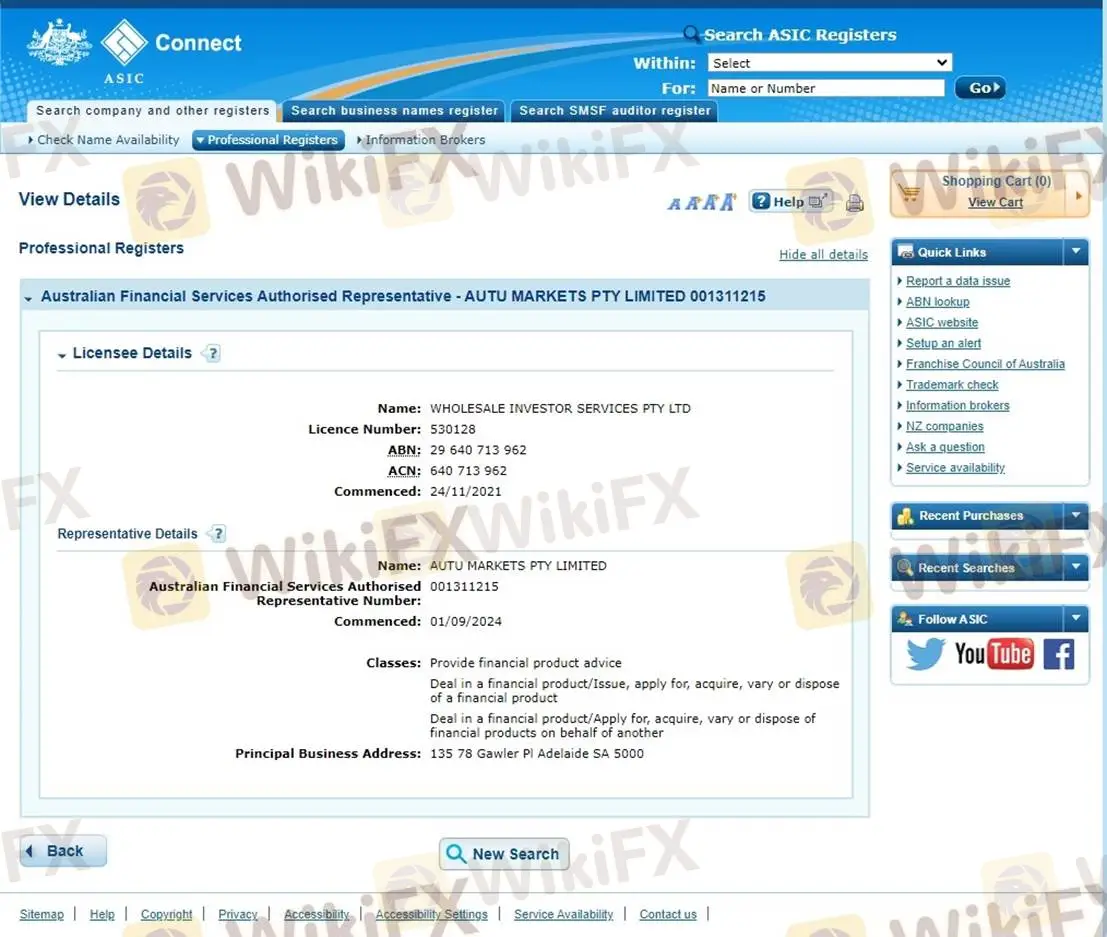Click the Back button
Screen dimensions: 1107x937
[64, 851]
